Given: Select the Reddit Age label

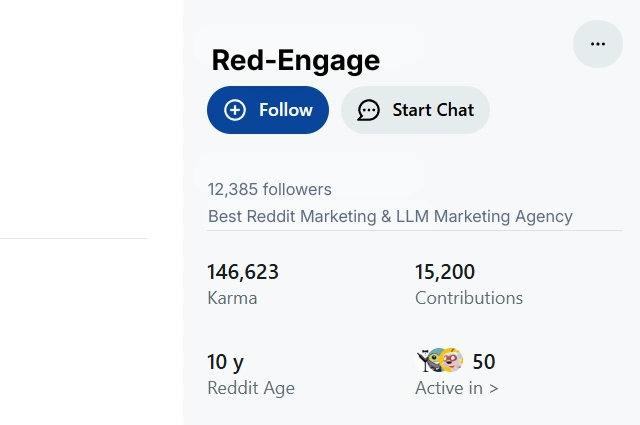Looking at the screenshot, I should click(251, 388).
